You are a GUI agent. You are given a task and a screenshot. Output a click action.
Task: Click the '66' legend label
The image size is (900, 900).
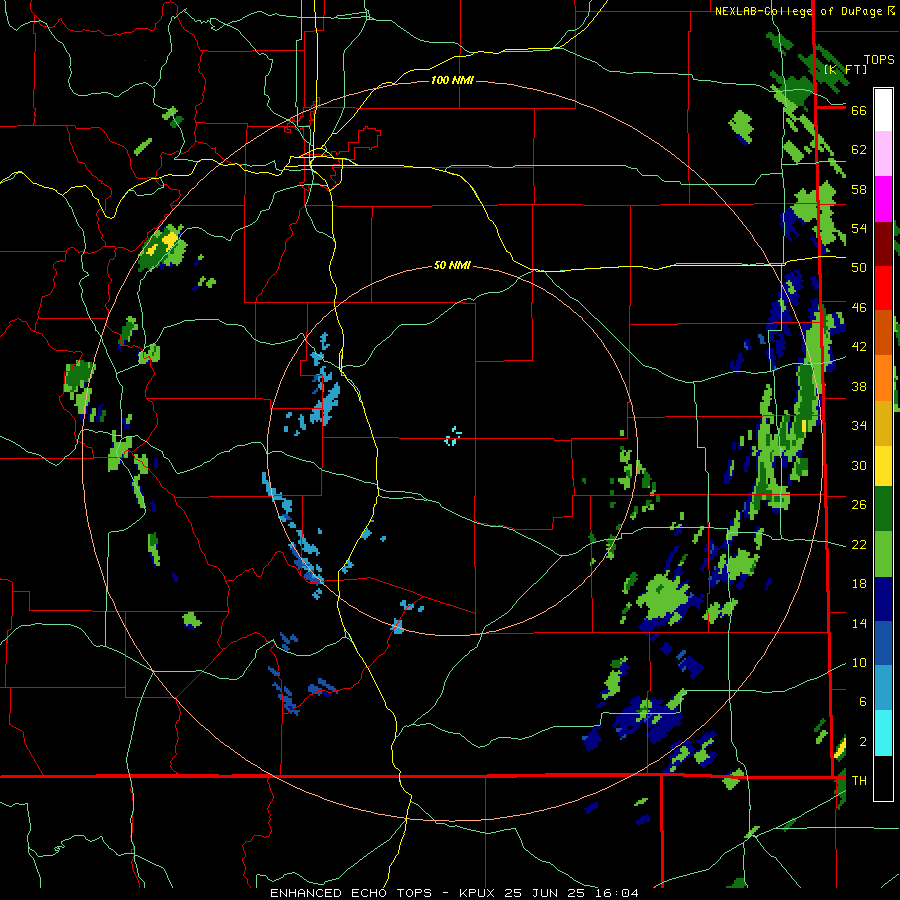pyautogui.click(x=859, y=110)
